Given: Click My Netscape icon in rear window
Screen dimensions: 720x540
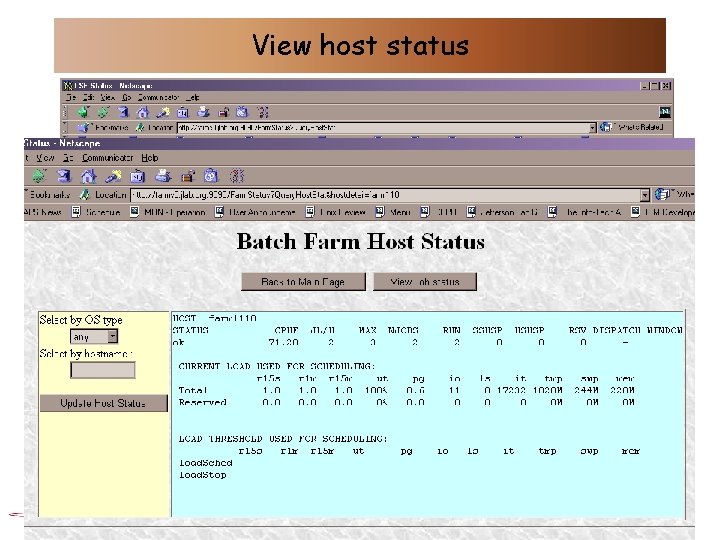Looking at the screenshot, I should coord(183,112).
